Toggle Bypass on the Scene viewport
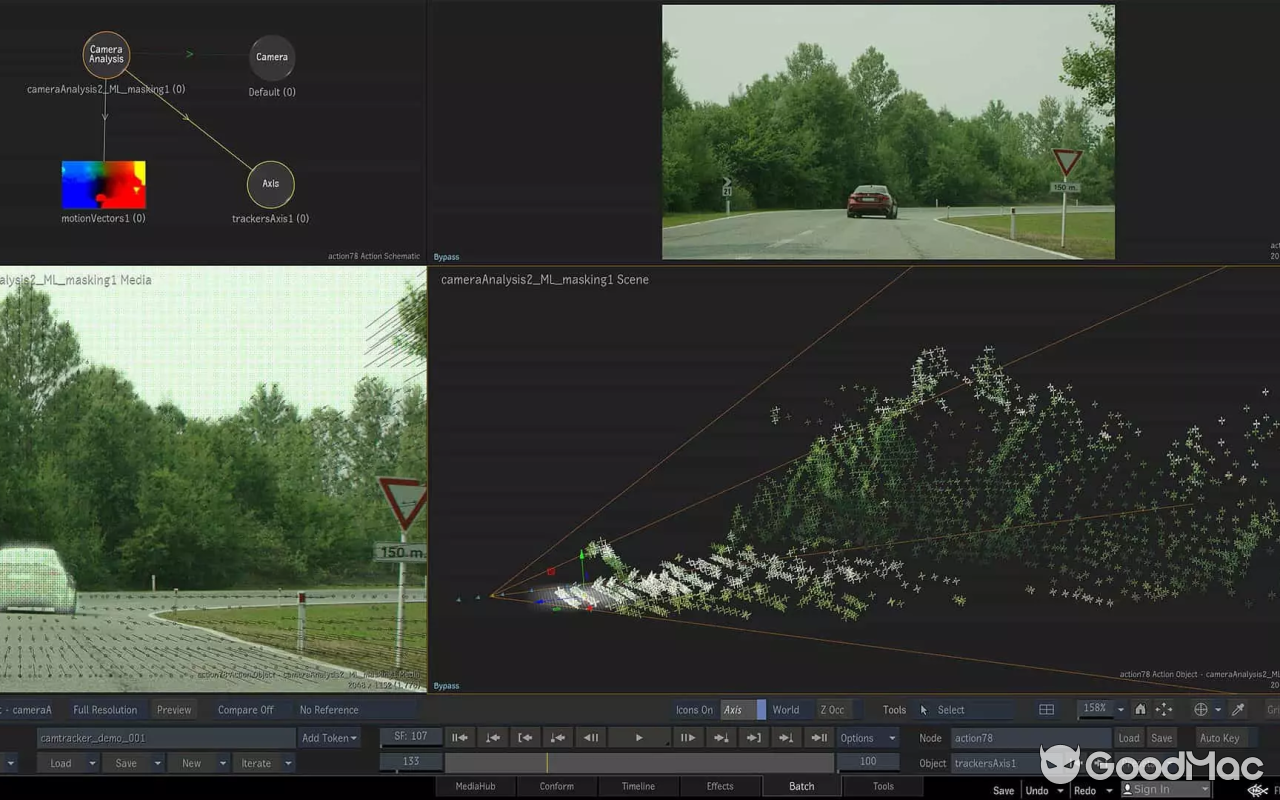Screen dimensions: 1280x800 445,685
